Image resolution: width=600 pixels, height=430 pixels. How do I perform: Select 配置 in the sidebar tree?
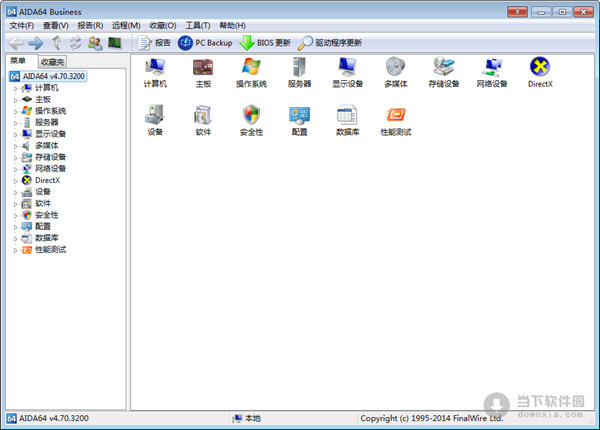tap(43, 226)
